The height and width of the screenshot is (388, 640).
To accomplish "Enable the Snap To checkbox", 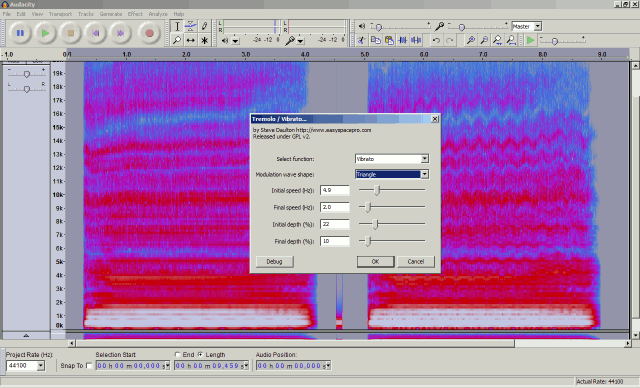I will [x=89, y=366].
